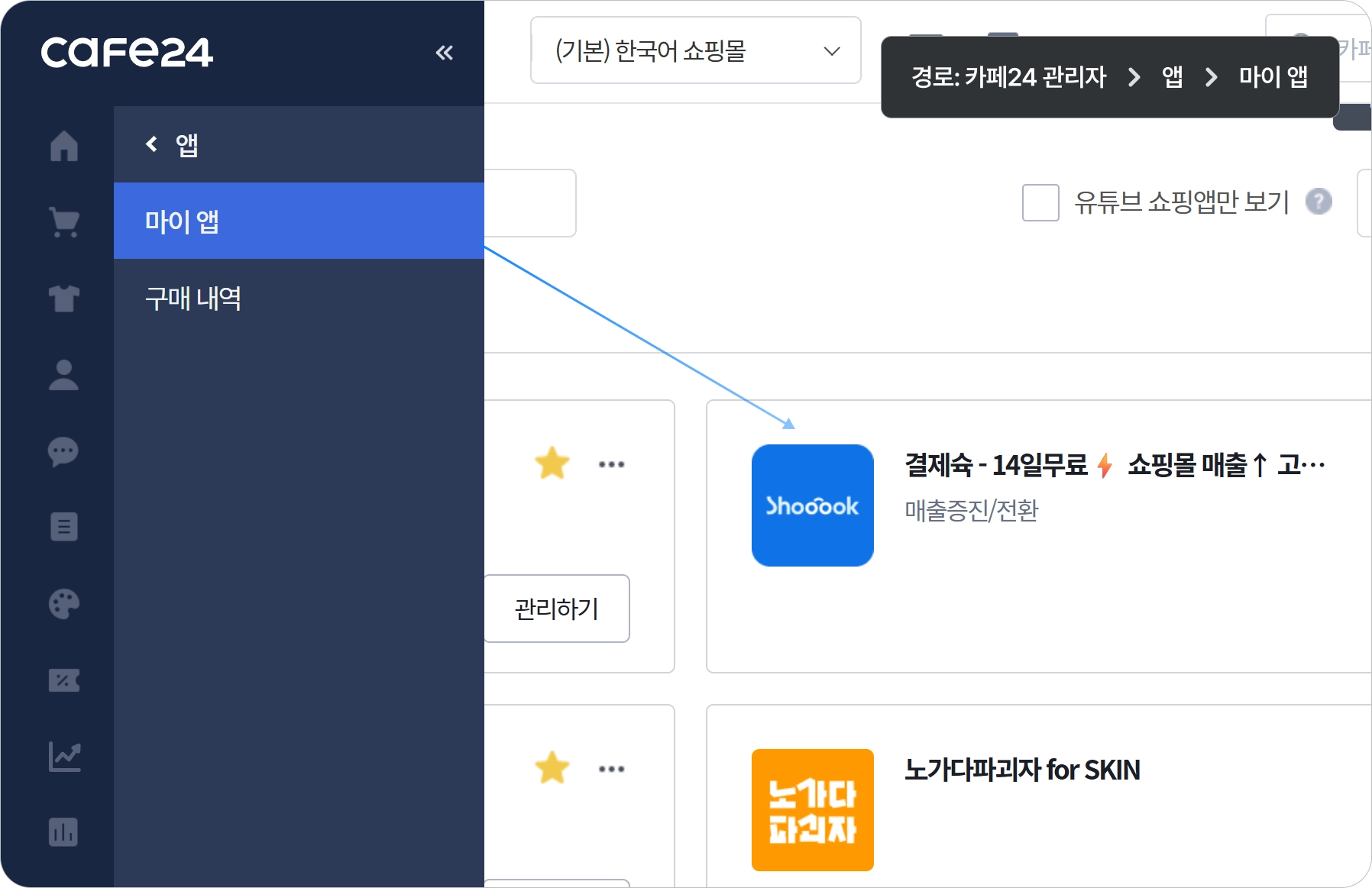The height and width of the screenshot is (888, 1372).
Task: Click the 관리하기 button
Action: tap(557, 609)
